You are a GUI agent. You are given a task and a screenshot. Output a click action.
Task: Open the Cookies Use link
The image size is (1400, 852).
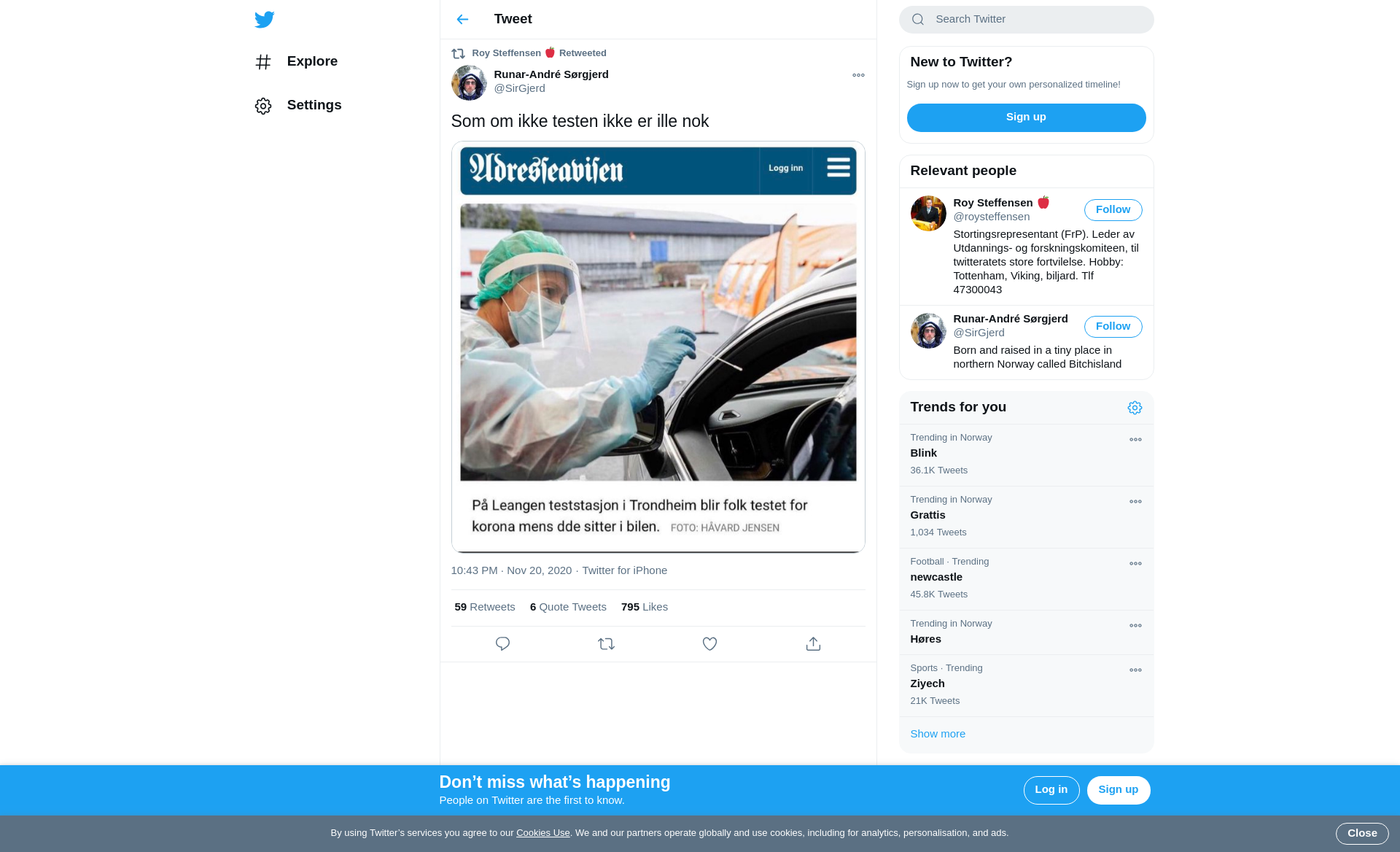542,833
